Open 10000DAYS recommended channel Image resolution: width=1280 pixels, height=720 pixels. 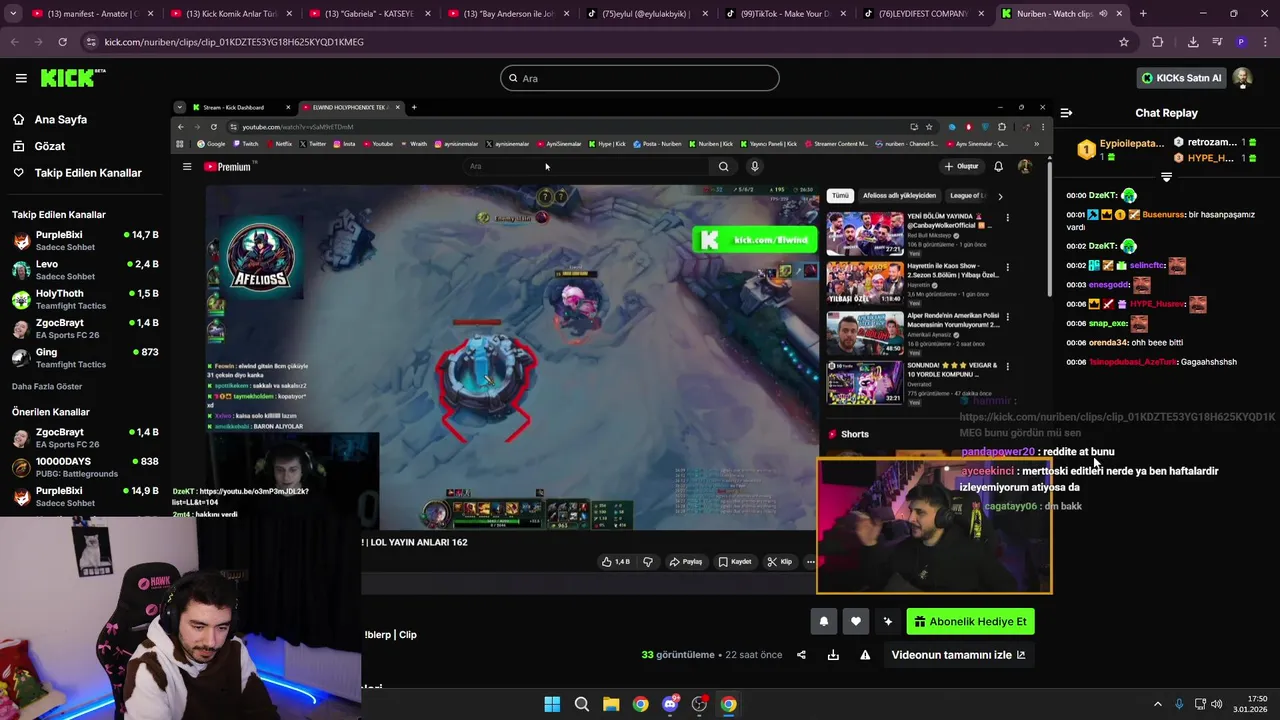tap(85, 467)
